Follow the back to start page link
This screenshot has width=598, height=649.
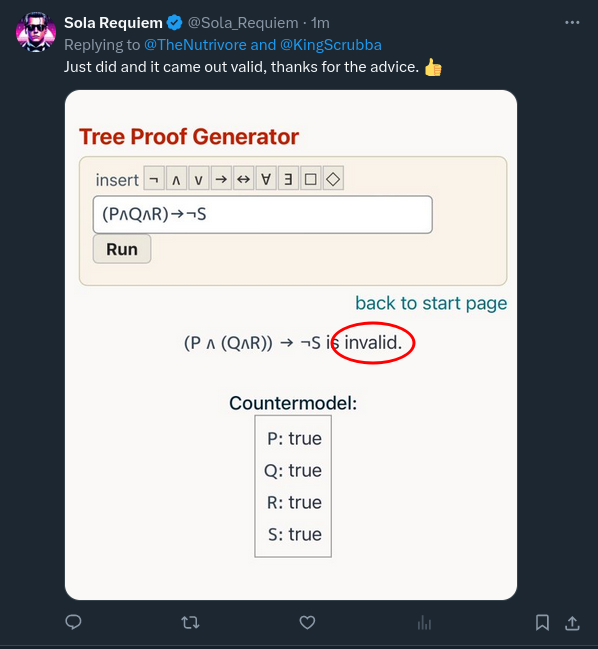pyautogui.click(x=431, y=303)
